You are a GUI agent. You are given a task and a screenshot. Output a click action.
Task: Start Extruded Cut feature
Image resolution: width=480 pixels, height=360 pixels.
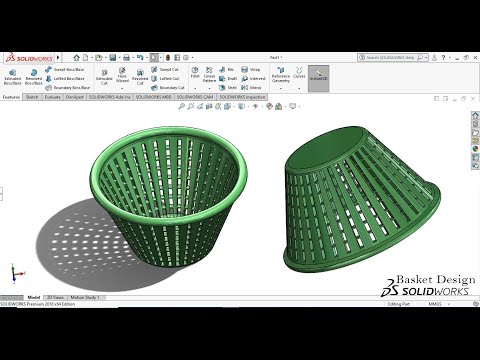(104, 77)
